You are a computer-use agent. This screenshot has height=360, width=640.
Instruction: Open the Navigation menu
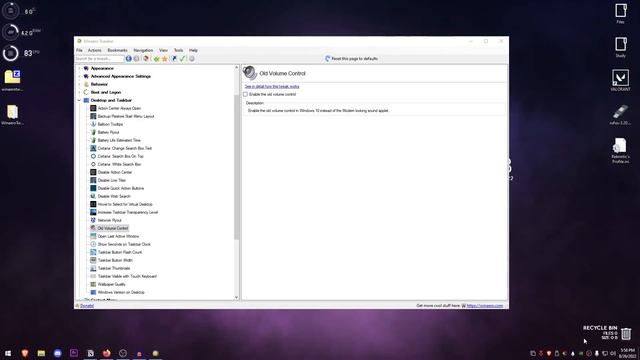coord(143,50)
